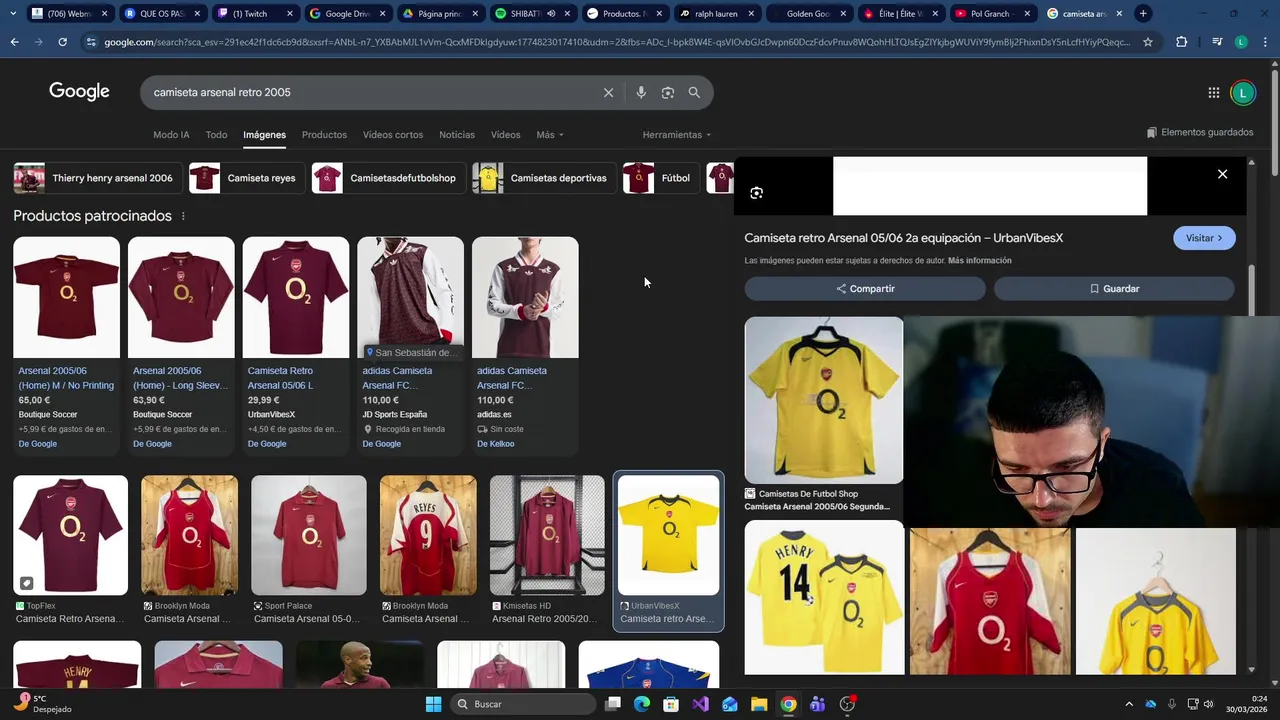Go back in Chrome
Image resolution: width=1280 pixels, height=720 pixels.
pos(14,42)
